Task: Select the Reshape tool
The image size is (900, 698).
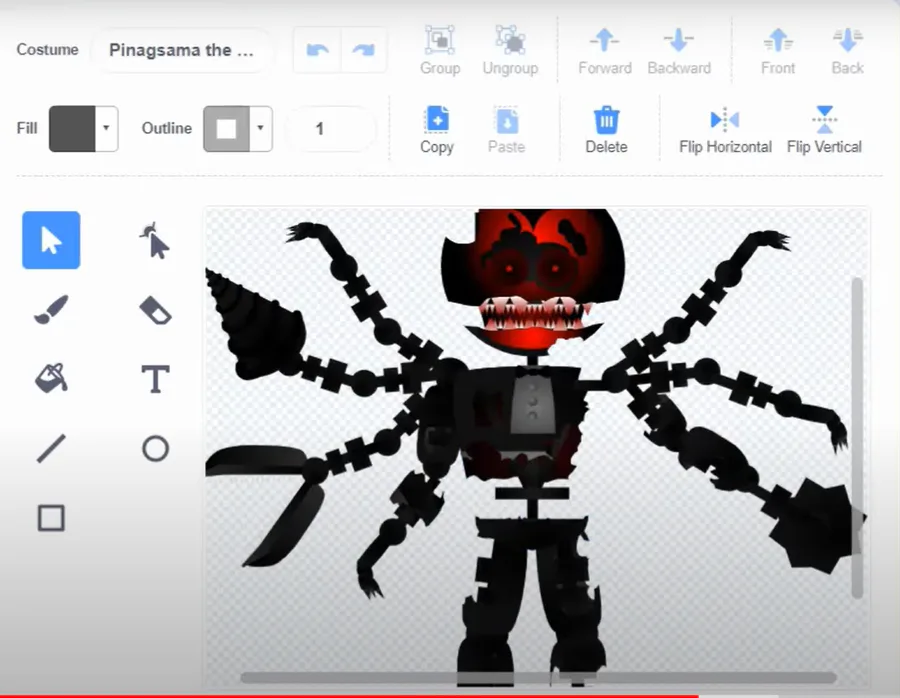Action: [155, 241]
